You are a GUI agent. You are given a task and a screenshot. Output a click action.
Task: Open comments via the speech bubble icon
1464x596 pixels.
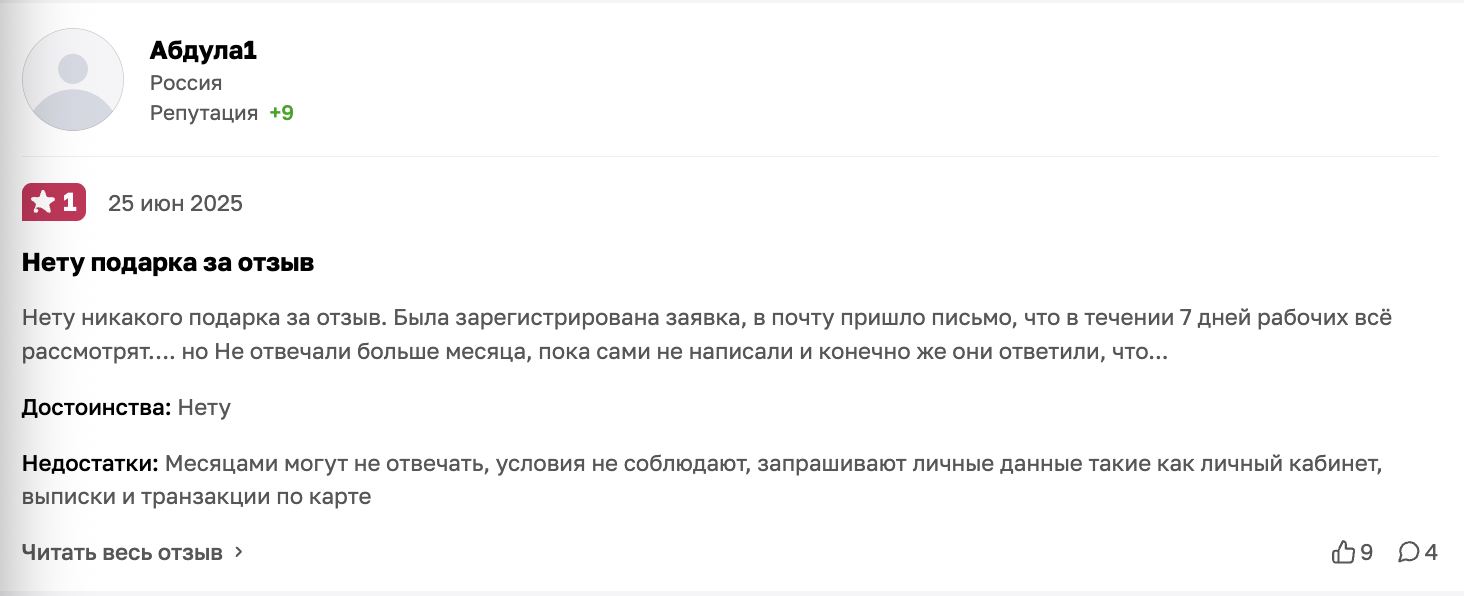[x=1409, y=551]
